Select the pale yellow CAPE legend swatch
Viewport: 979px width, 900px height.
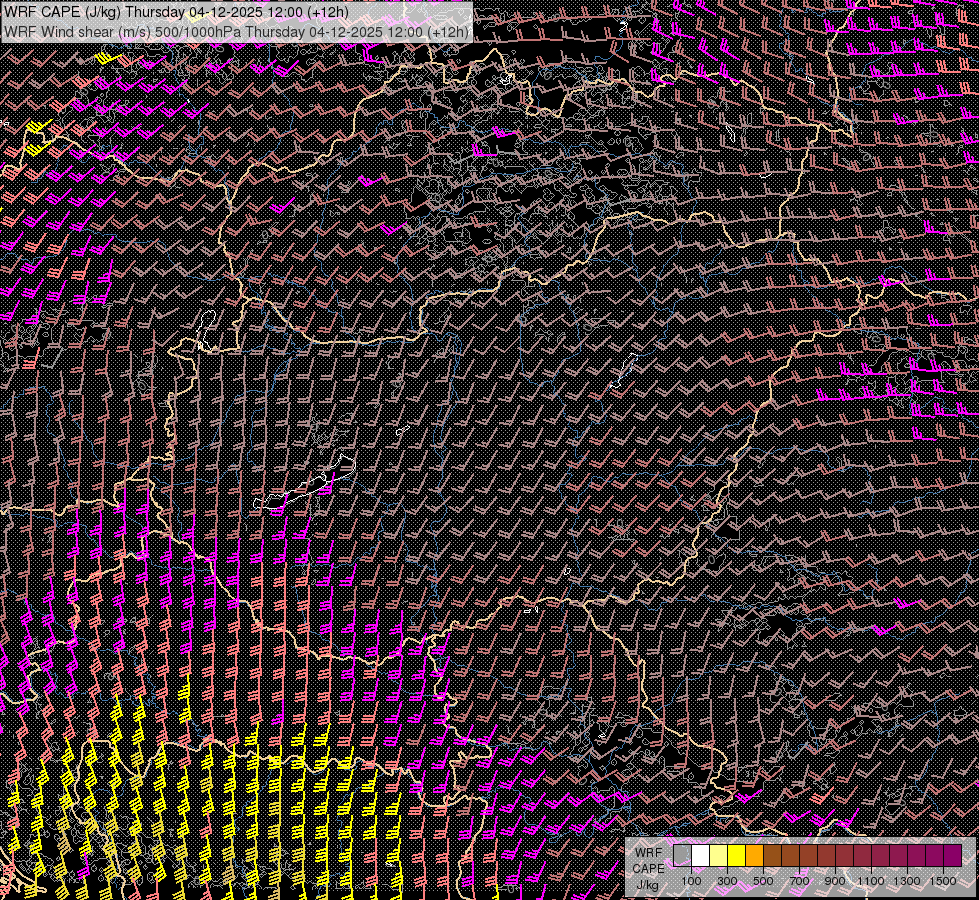tap(718, 855)
